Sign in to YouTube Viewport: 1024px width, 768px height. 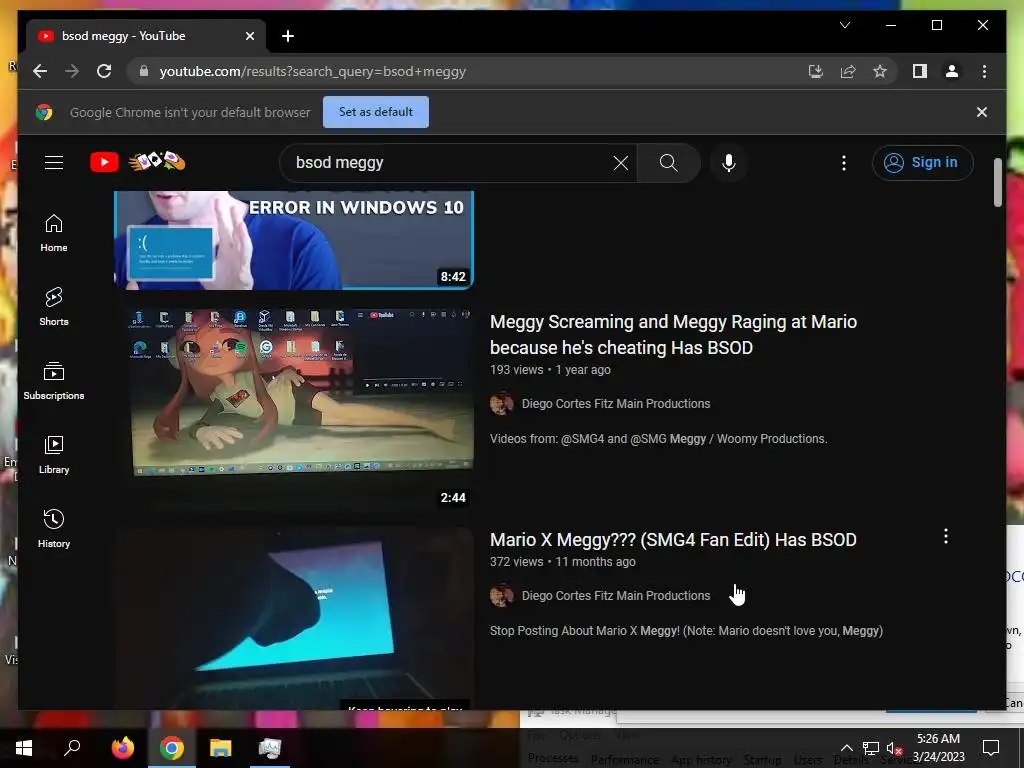point(922,163)
